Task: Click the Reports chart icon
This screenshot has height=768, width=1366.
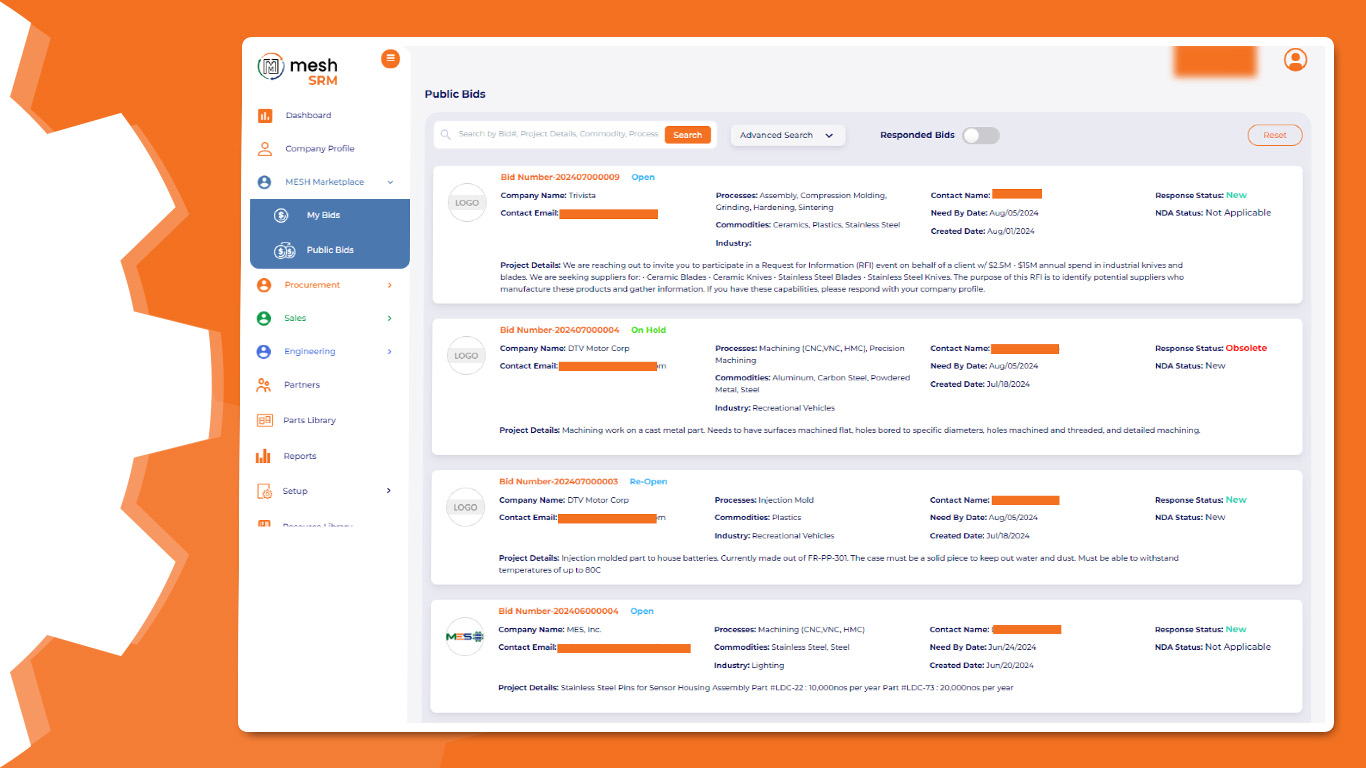Action: click(263, 456)
